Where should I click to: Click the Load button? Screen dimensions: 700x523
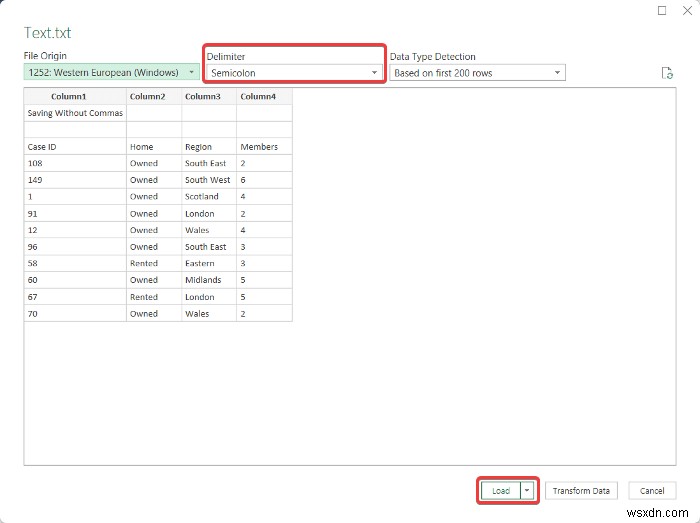[501, 490]
